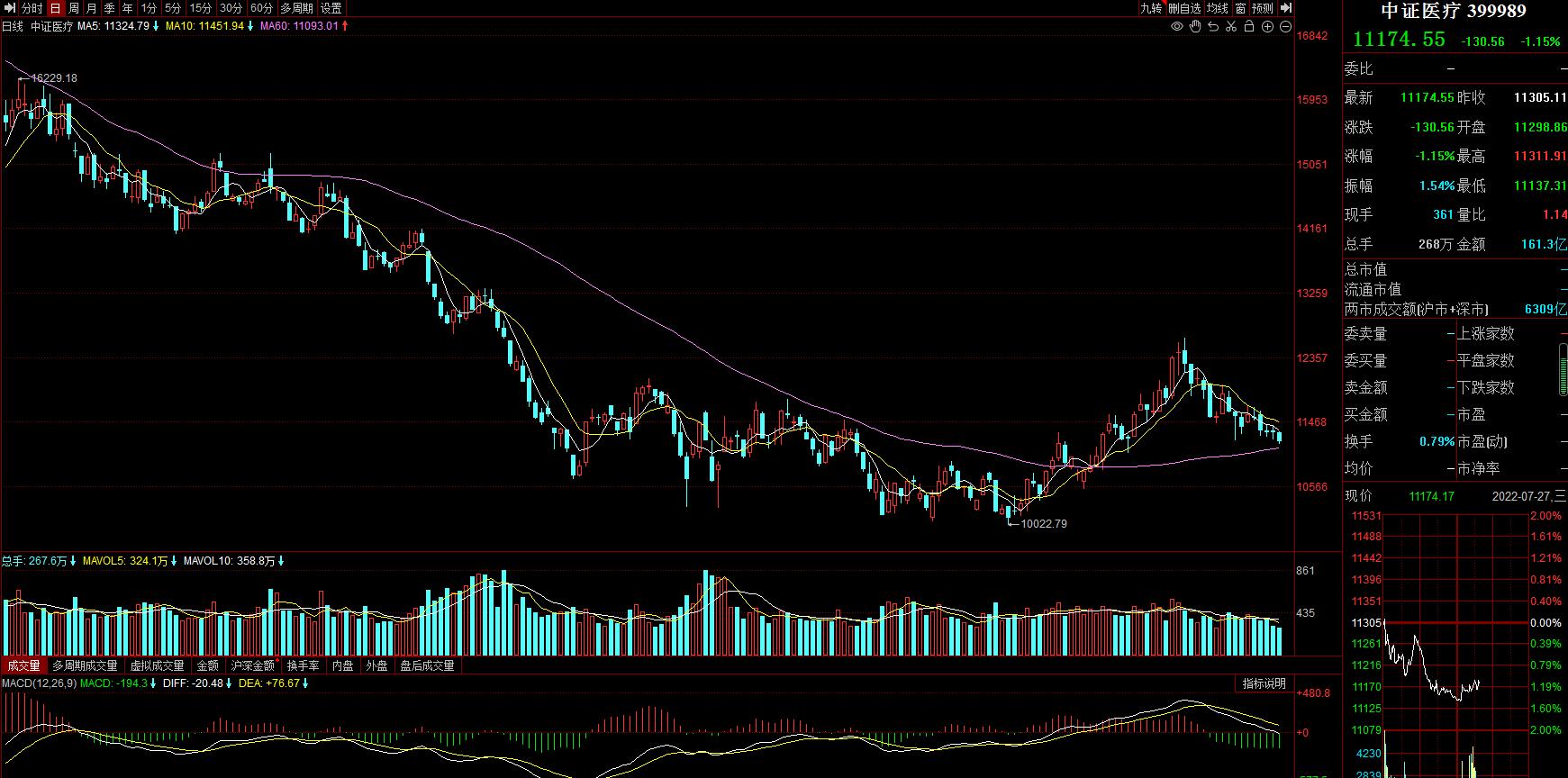Click the eye visibility icon above the chart
This screenshot has width=1568, height=778.
coord(1176,27)
